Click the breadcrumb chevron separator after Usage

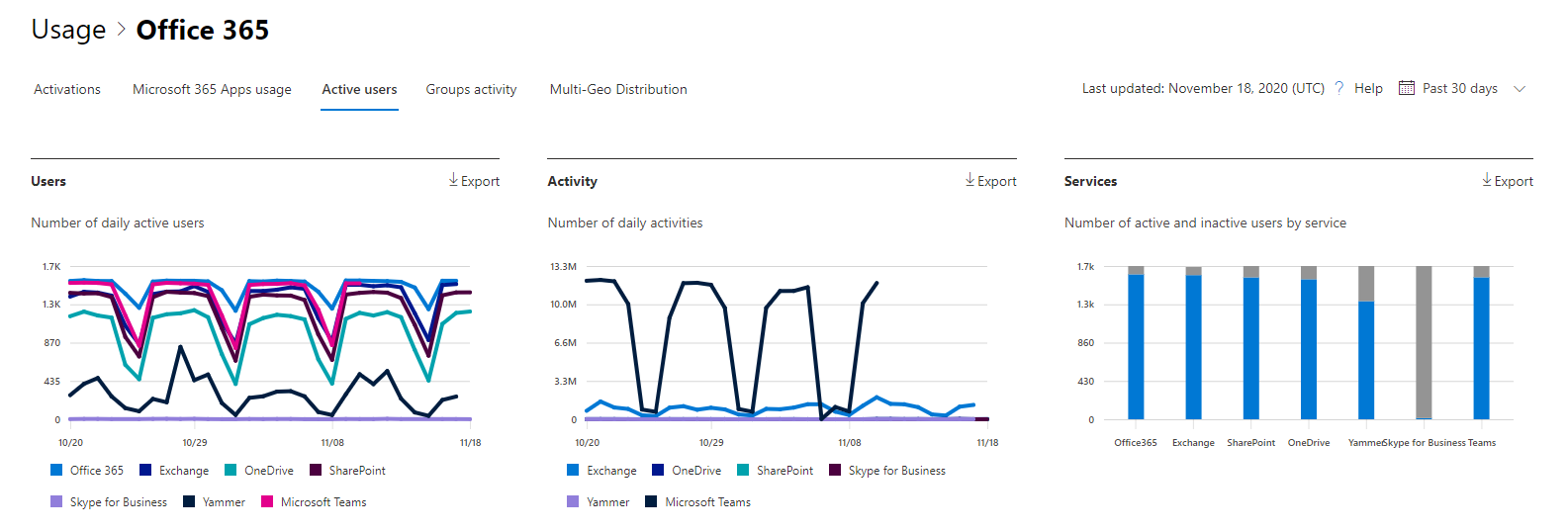click(x=122, y=30)
